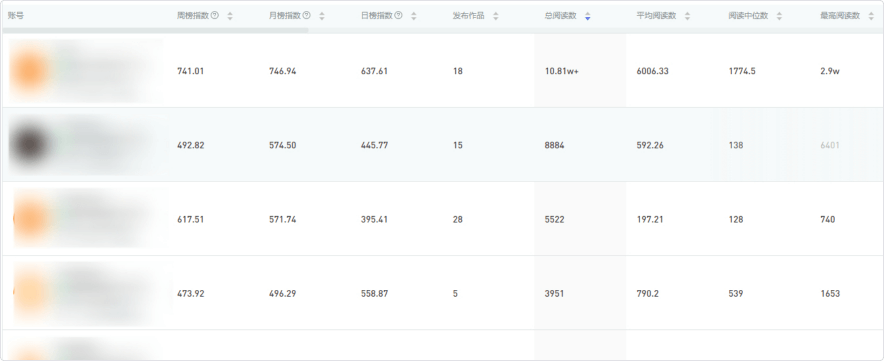Select the median reads value 128

pyautogui.click(x=736, y=219)
